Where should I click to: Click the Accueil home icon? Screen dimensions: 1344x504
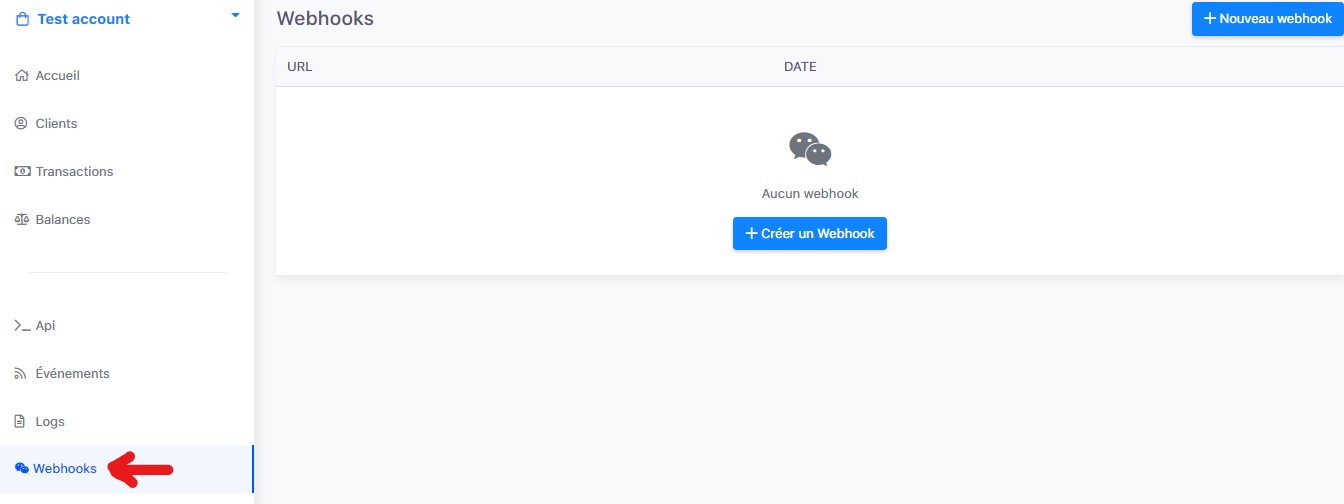(22, 76)
